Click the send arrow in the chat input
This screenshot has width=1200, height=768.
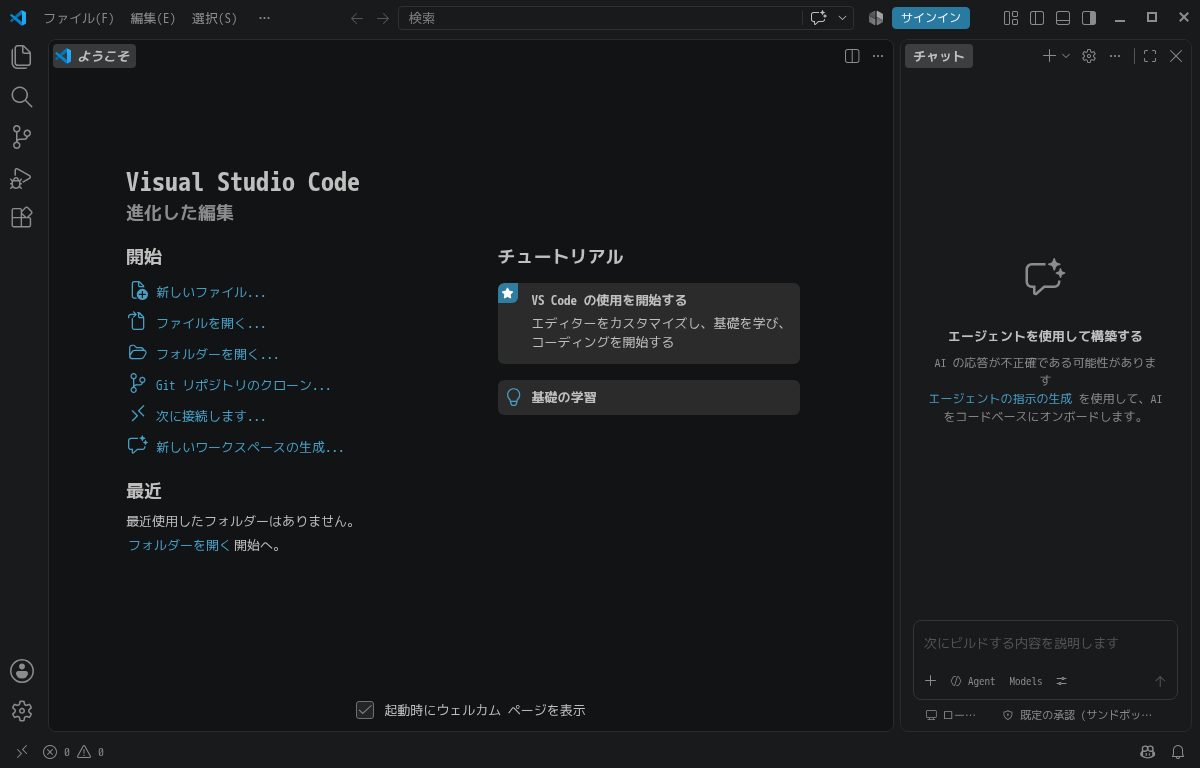click(x=1160, y=681)
